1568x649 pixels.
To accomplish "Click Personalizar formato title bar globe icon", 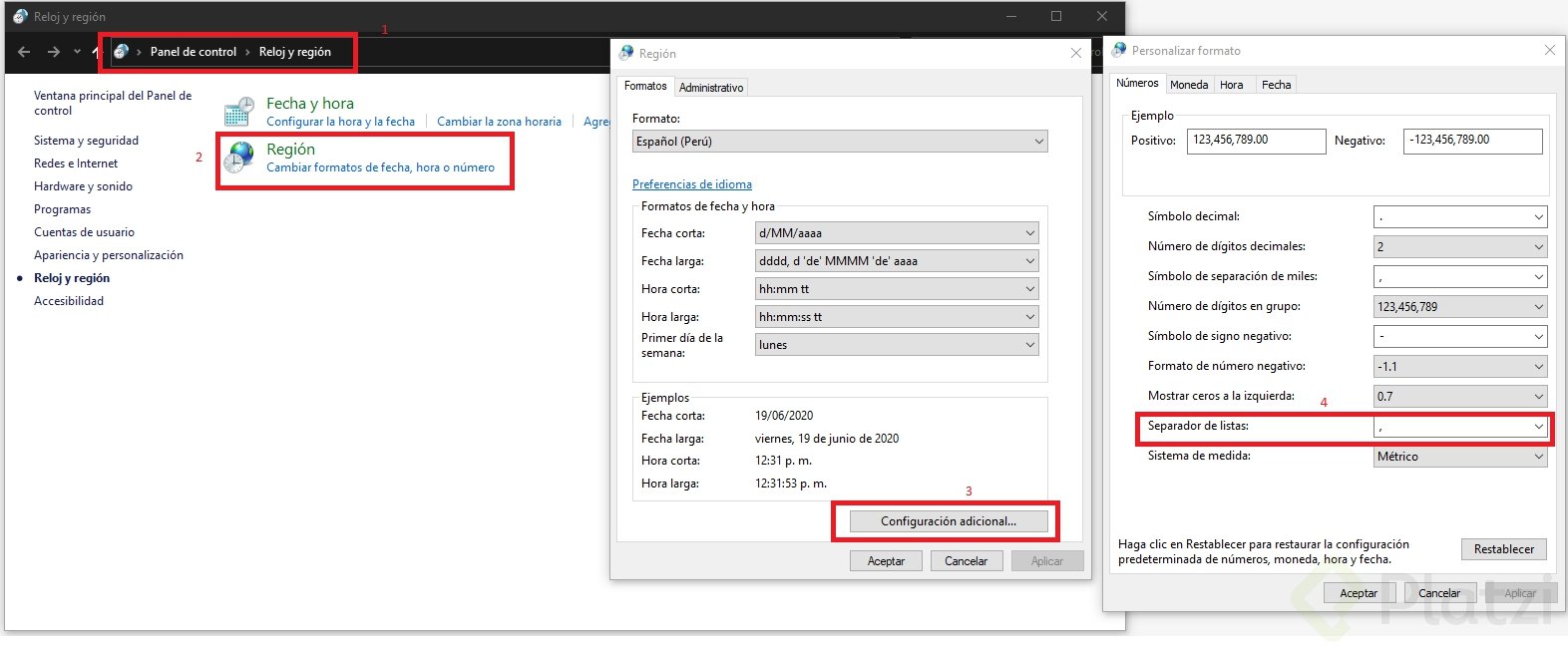I will point(1117,50).
